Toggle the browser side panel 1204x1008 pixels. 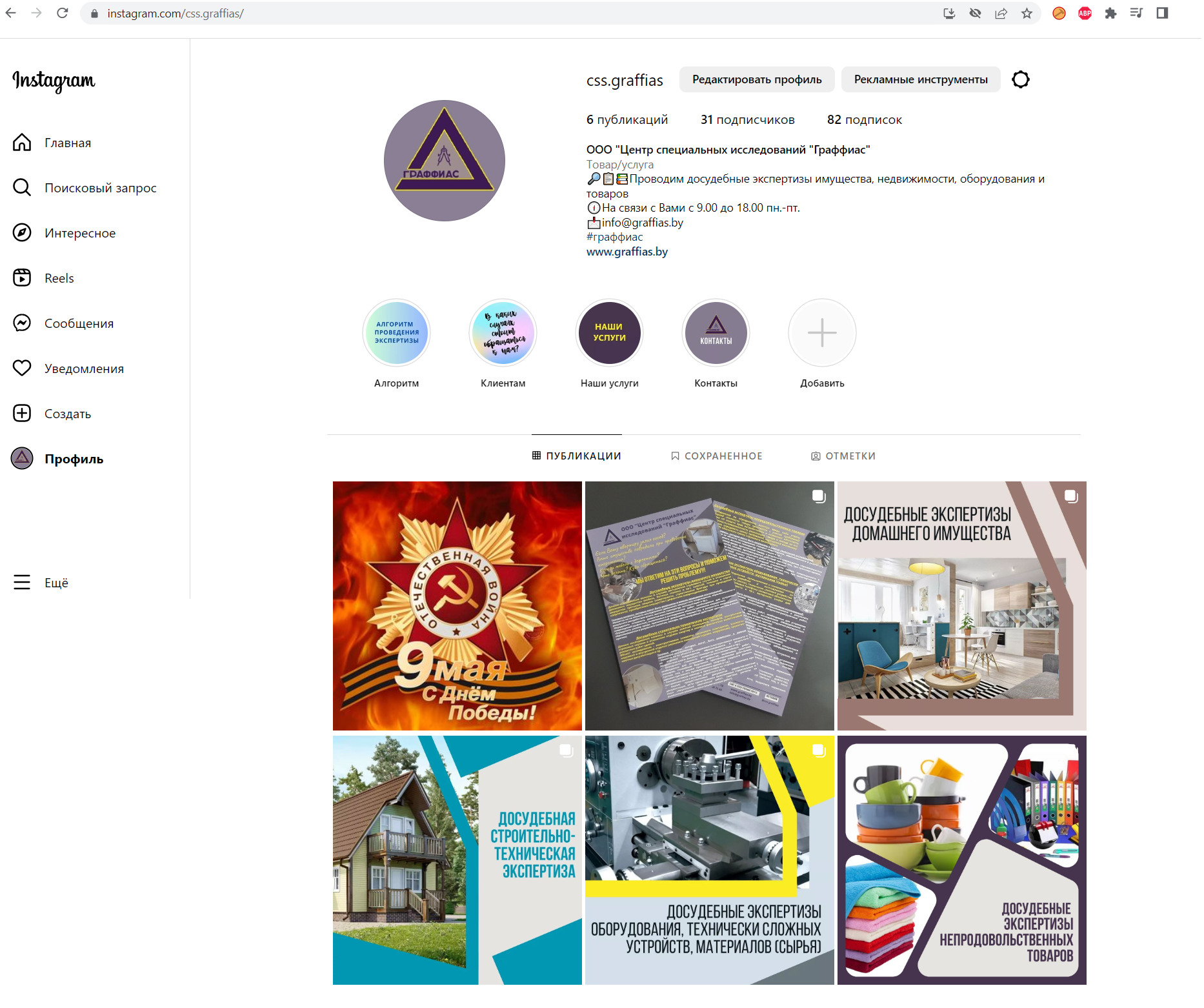[x=1162, y=13]
